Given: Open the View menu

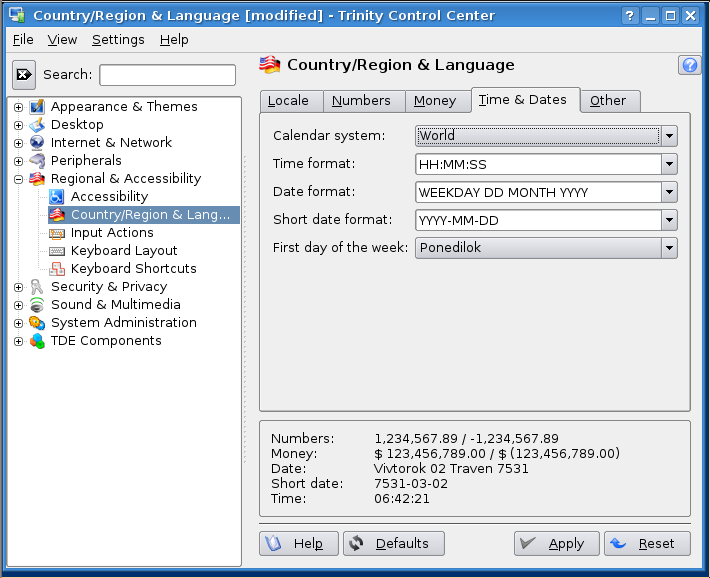Looking at the screenshot, I should point(62,40).
